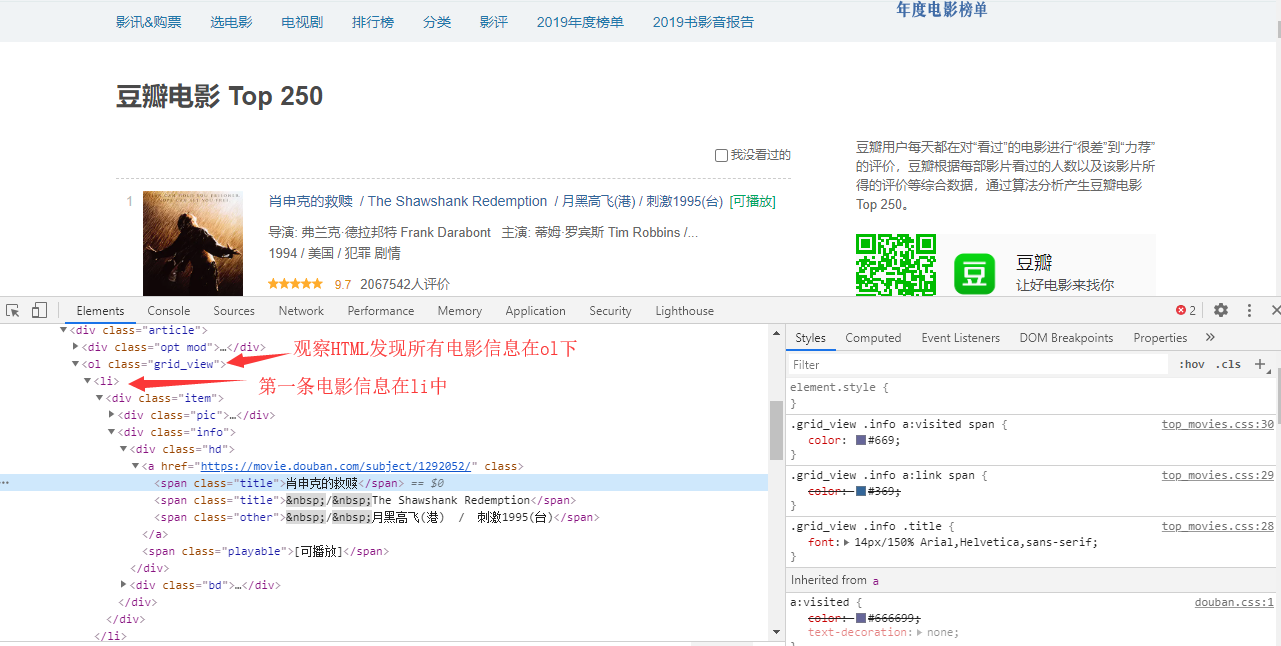Collapse the ol class="grid_view" node
Viewport: 1281px width, 646px height.
(x=76, y=364)
